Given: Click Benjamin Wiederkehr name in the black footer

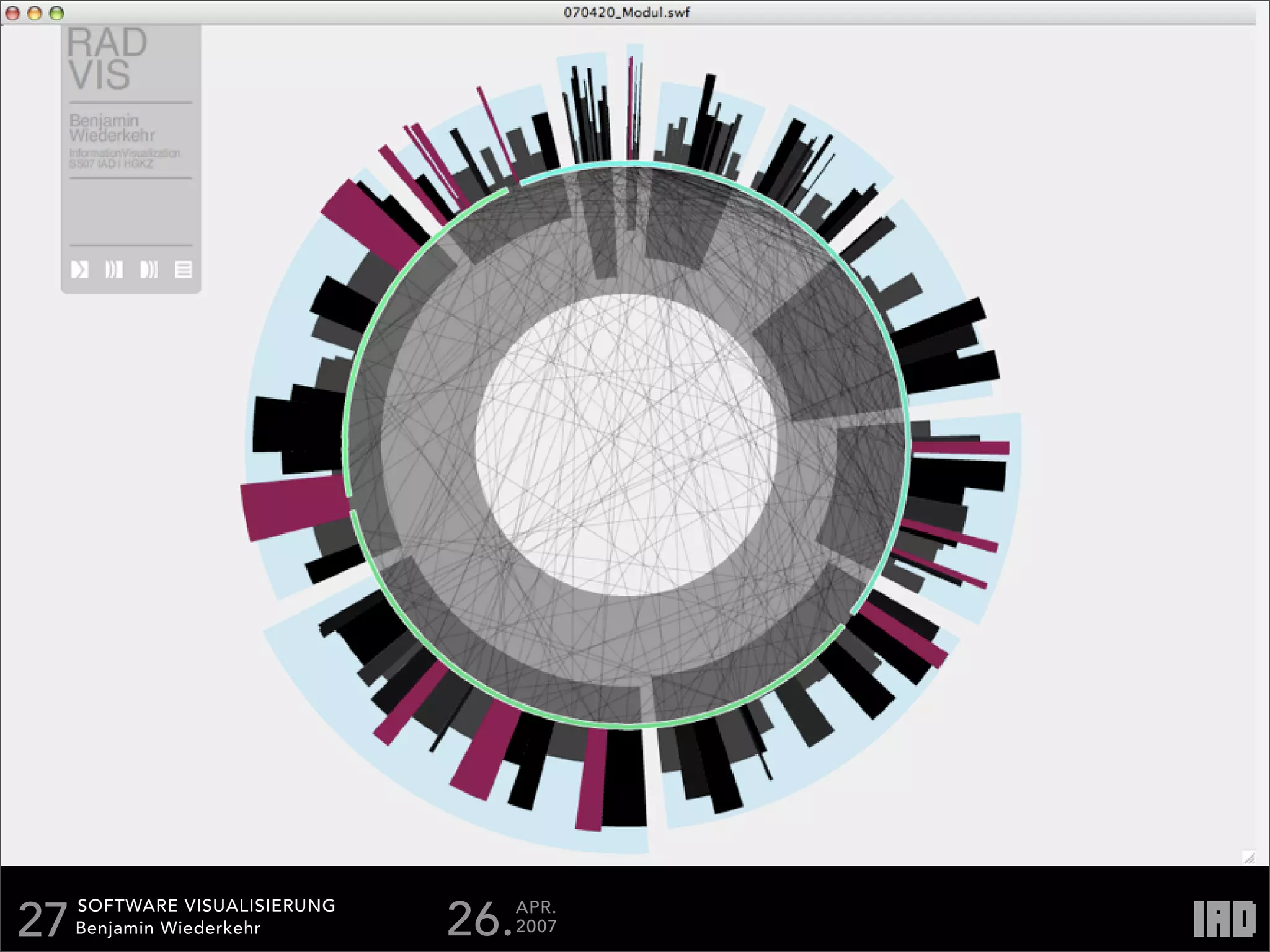Looking at the screenshot, I should (x=168, y=928).
